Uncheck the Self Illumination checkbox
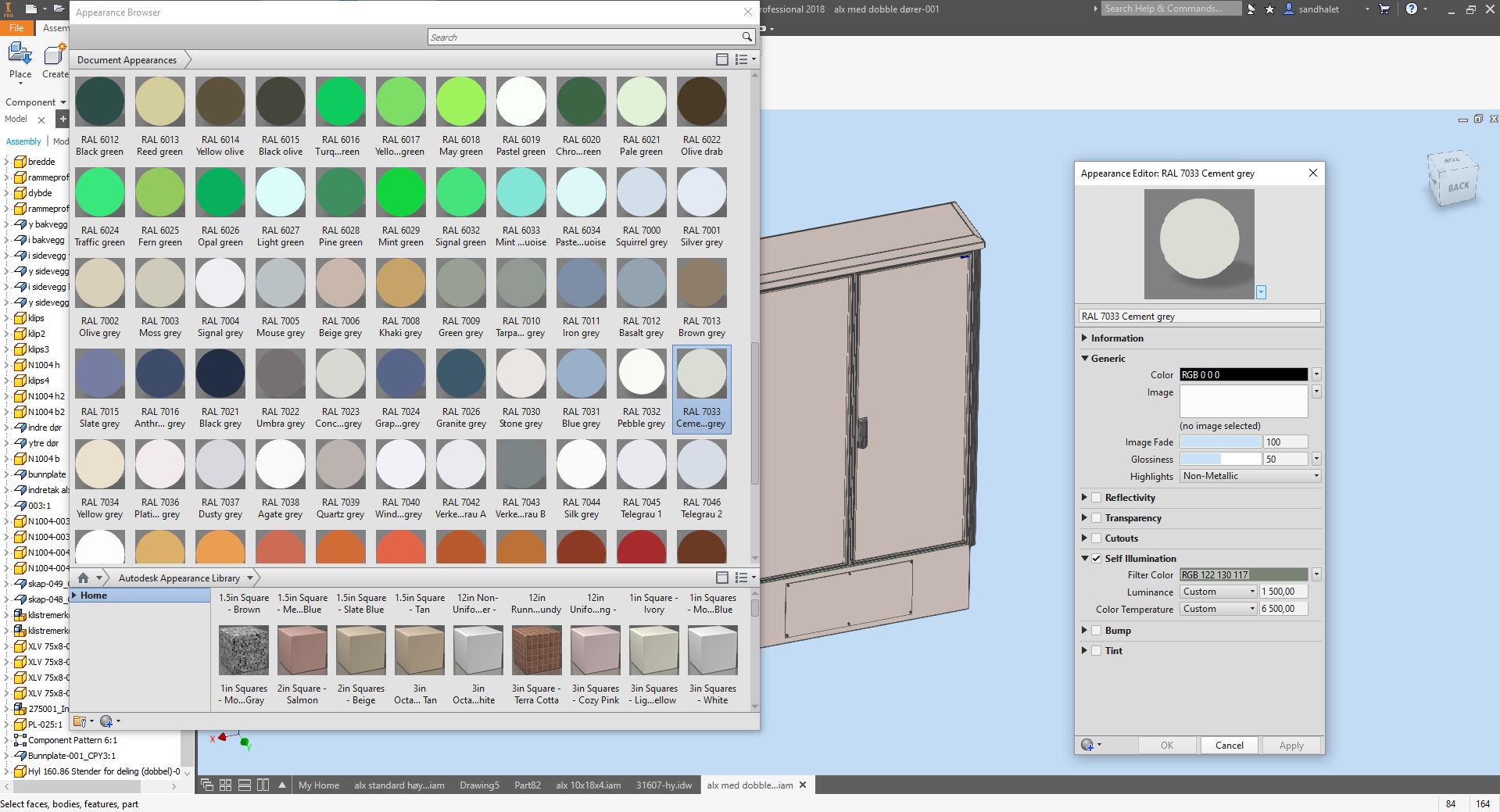1500x812 pixels. 1095,558
